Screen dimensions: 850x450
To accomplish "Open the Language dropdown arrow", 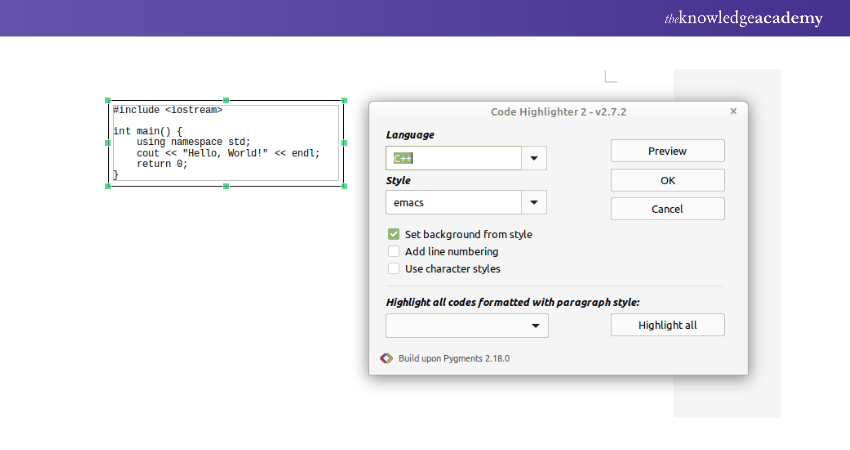I will coord(534,158).
